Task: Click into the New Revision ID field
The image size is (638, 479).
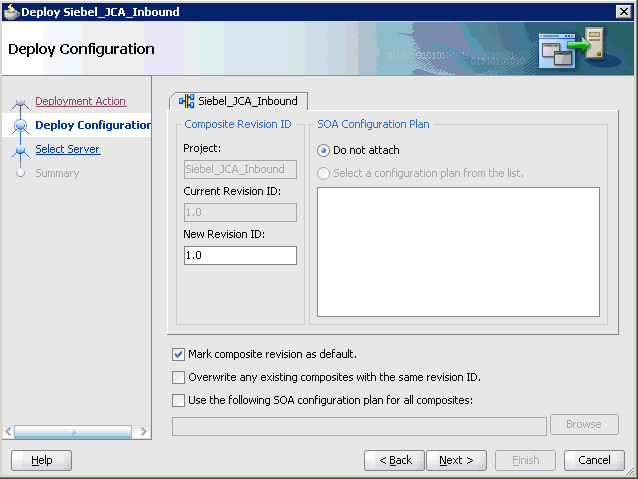Action: [x=240, y=256]
